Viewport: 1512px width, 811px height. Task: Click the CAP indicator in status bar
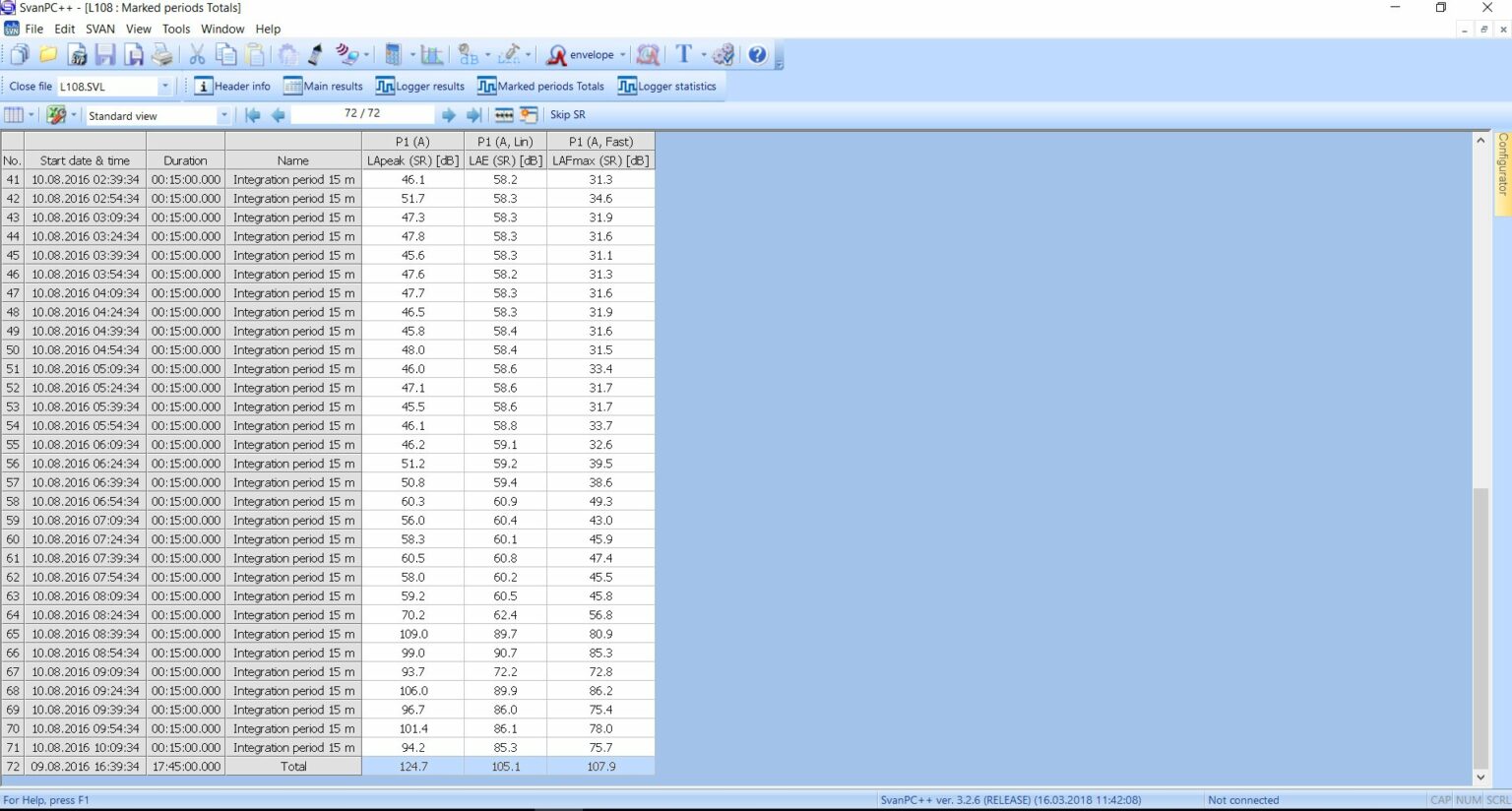[1441, 800]
